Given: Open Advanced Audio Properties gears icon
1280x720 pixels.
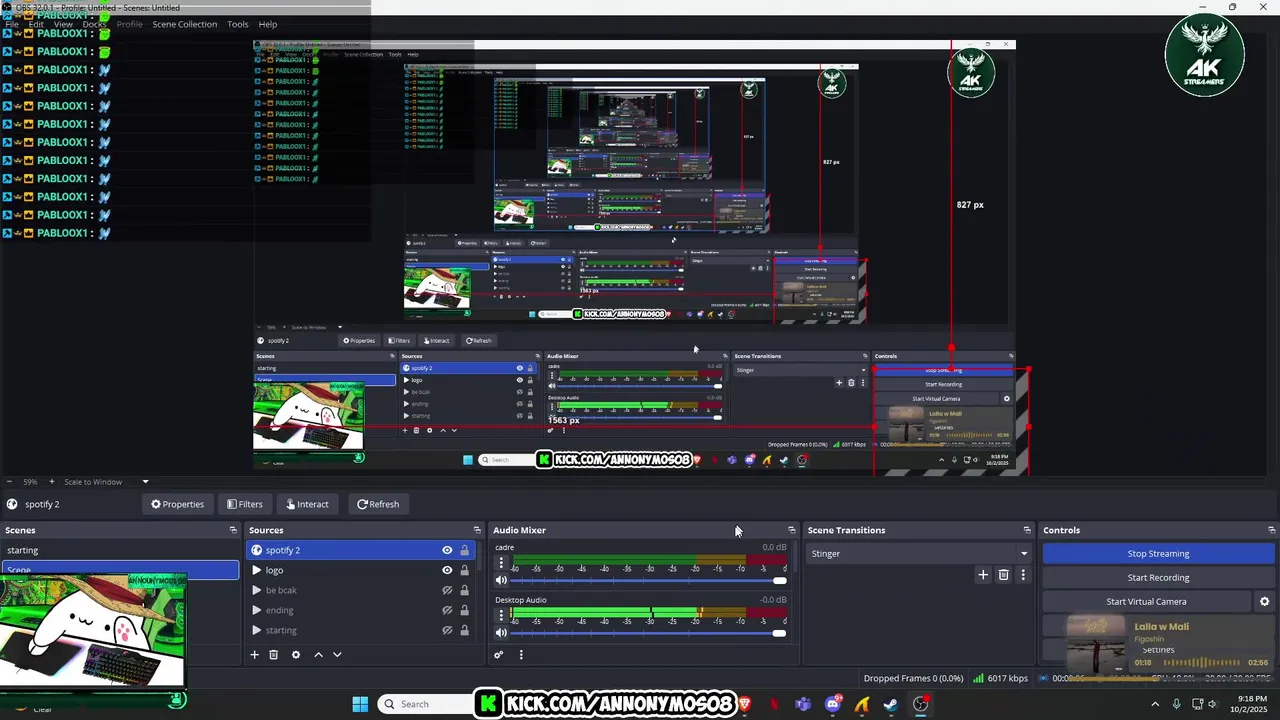Looking at the screenshot, I should (498, 655).
